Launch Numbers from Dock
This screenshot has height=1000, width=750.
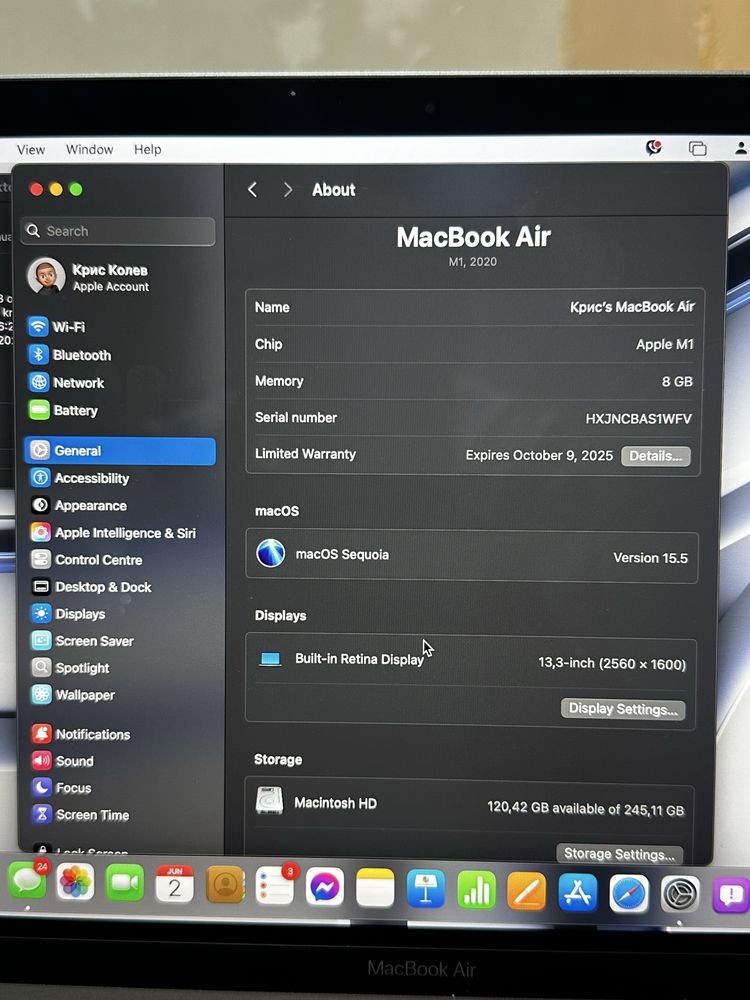[476, 890]
